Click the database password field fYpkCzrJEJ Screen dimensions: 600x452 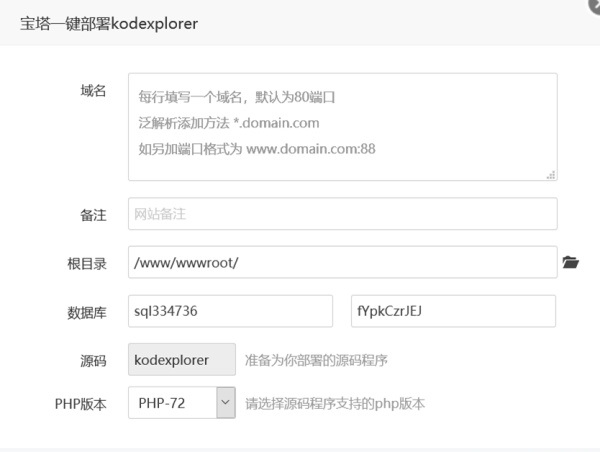[x=452, y=311]
